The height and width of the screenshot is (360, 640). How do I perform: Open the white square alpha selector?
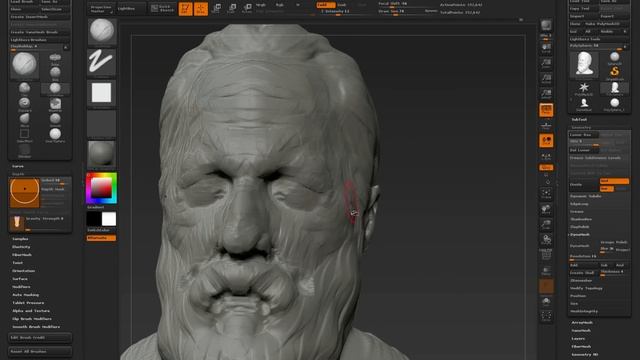(x=102, y=93)
